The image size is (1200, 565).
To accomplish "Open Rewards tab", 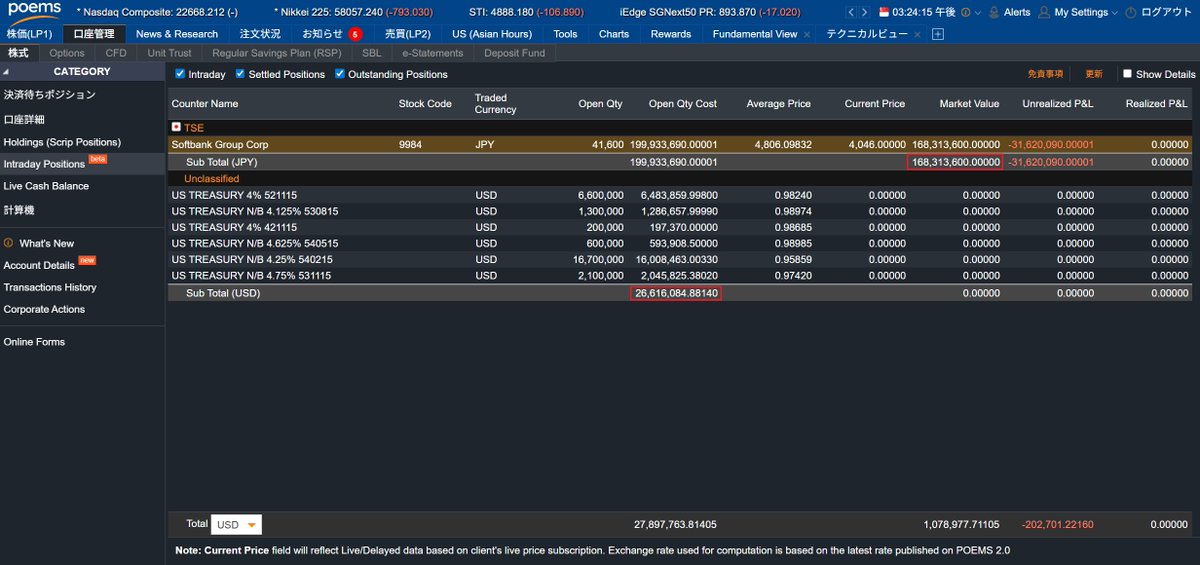I will [671, 34].
